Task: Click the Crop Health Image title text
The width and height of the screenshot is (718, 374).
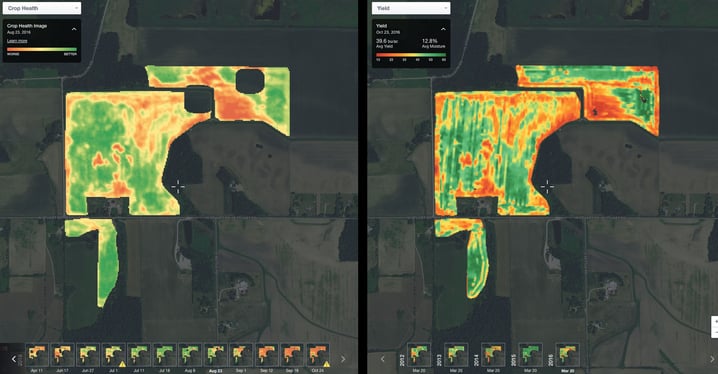Action: (27, 26)
